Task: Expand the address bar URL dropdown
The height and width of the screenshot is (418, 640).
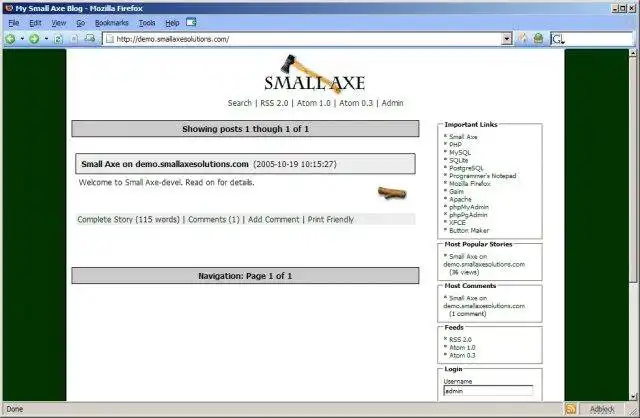Action: [507, 39]
